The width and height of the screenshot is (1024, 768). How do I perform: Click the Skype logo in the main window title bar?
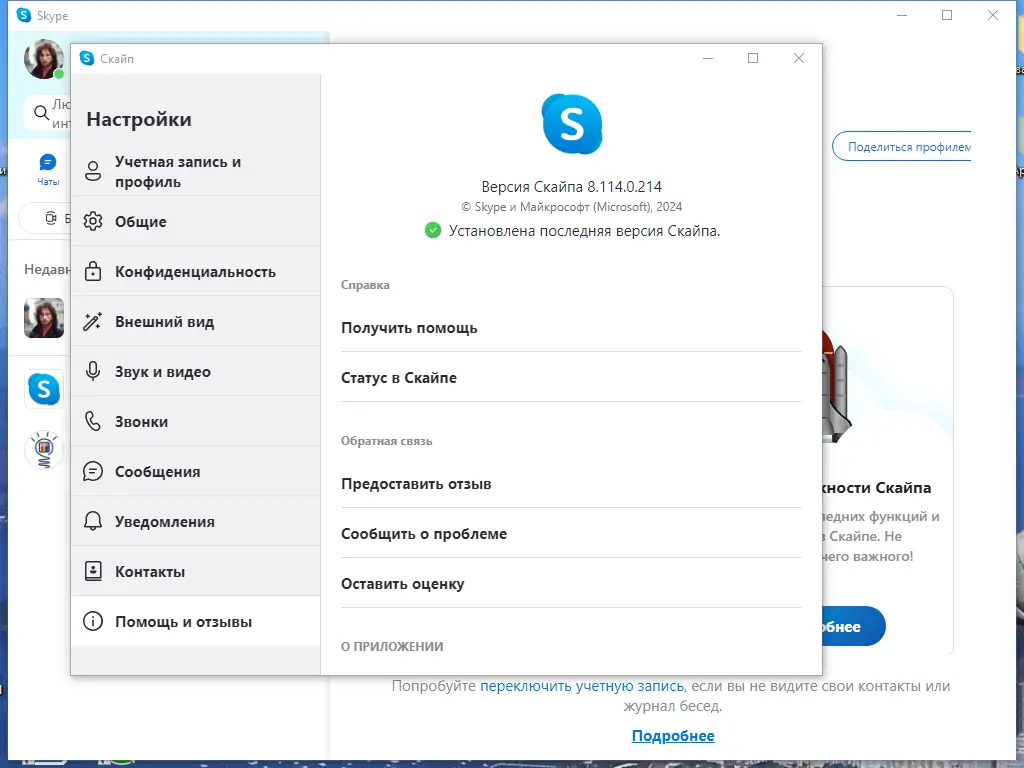(24, 15)
